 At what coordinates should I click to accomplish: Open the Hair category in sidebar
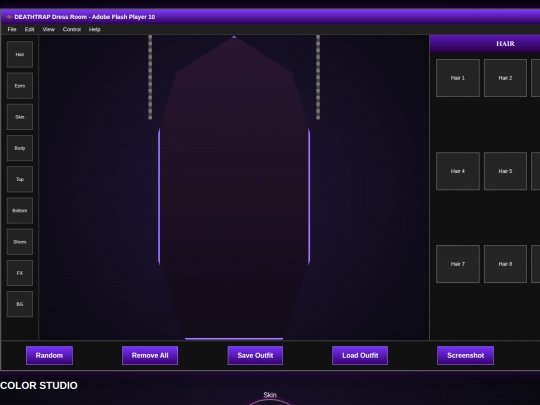point(20,54)
